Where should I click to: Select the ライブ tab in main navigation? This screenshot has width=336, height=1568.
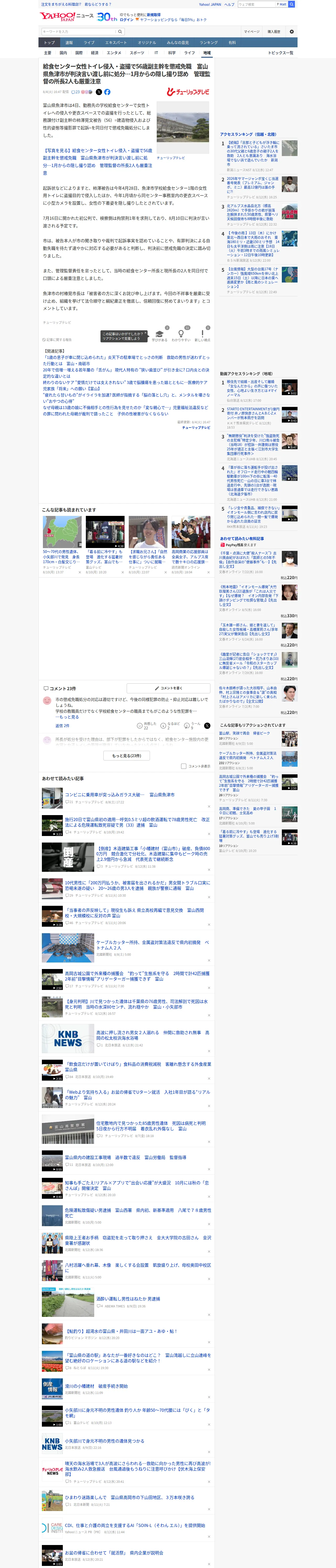(x=89, y=43)
